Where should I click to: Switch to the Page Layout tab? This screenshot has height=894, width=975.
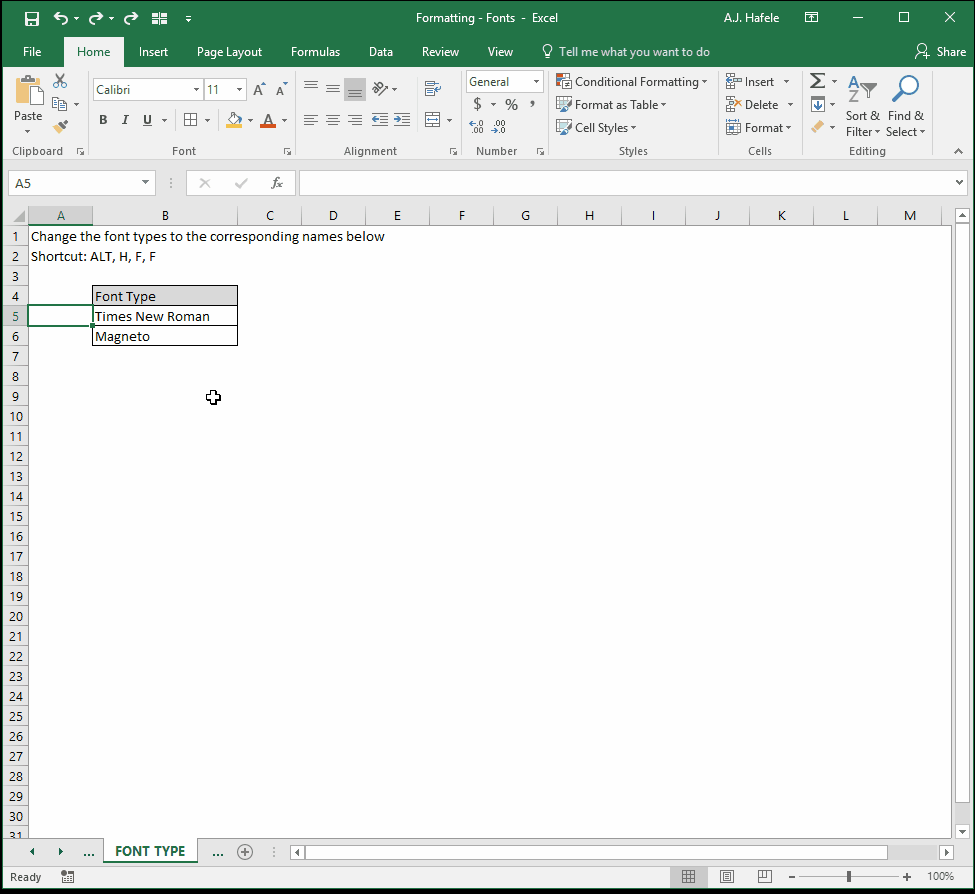(229, 52)
